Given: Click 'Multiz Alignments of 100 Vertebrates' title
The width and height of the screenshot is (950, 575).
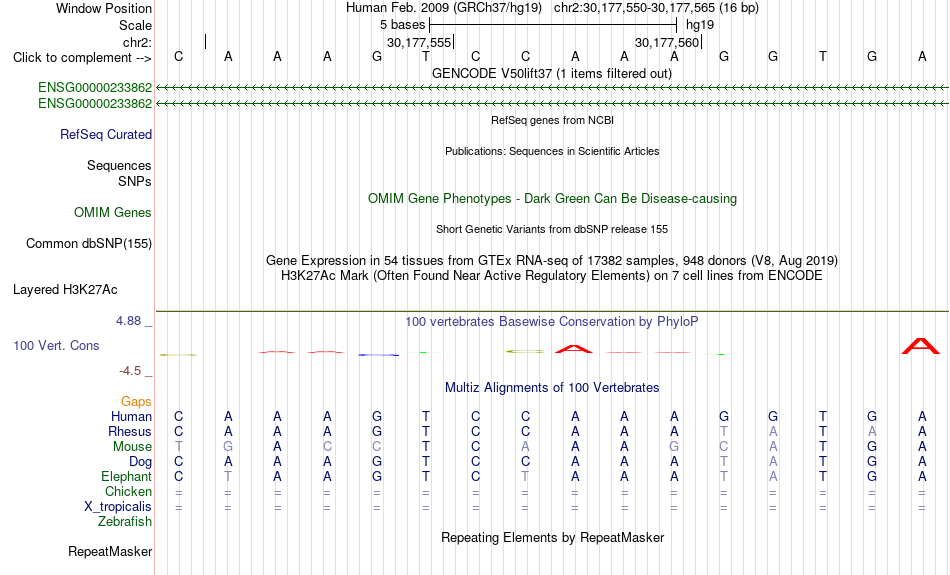Looking at the screenshot, I should coord(552,388).
